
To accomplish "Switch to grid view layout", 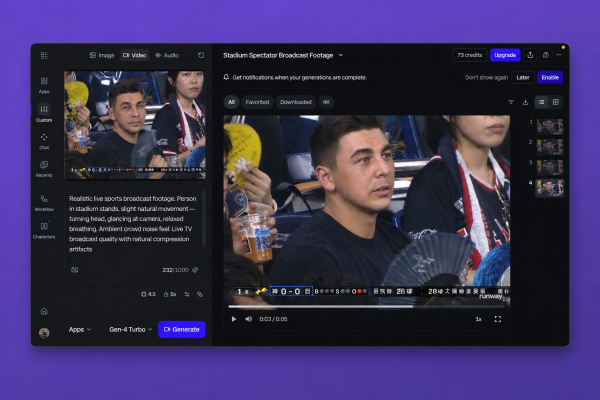I will coord(556,102).
